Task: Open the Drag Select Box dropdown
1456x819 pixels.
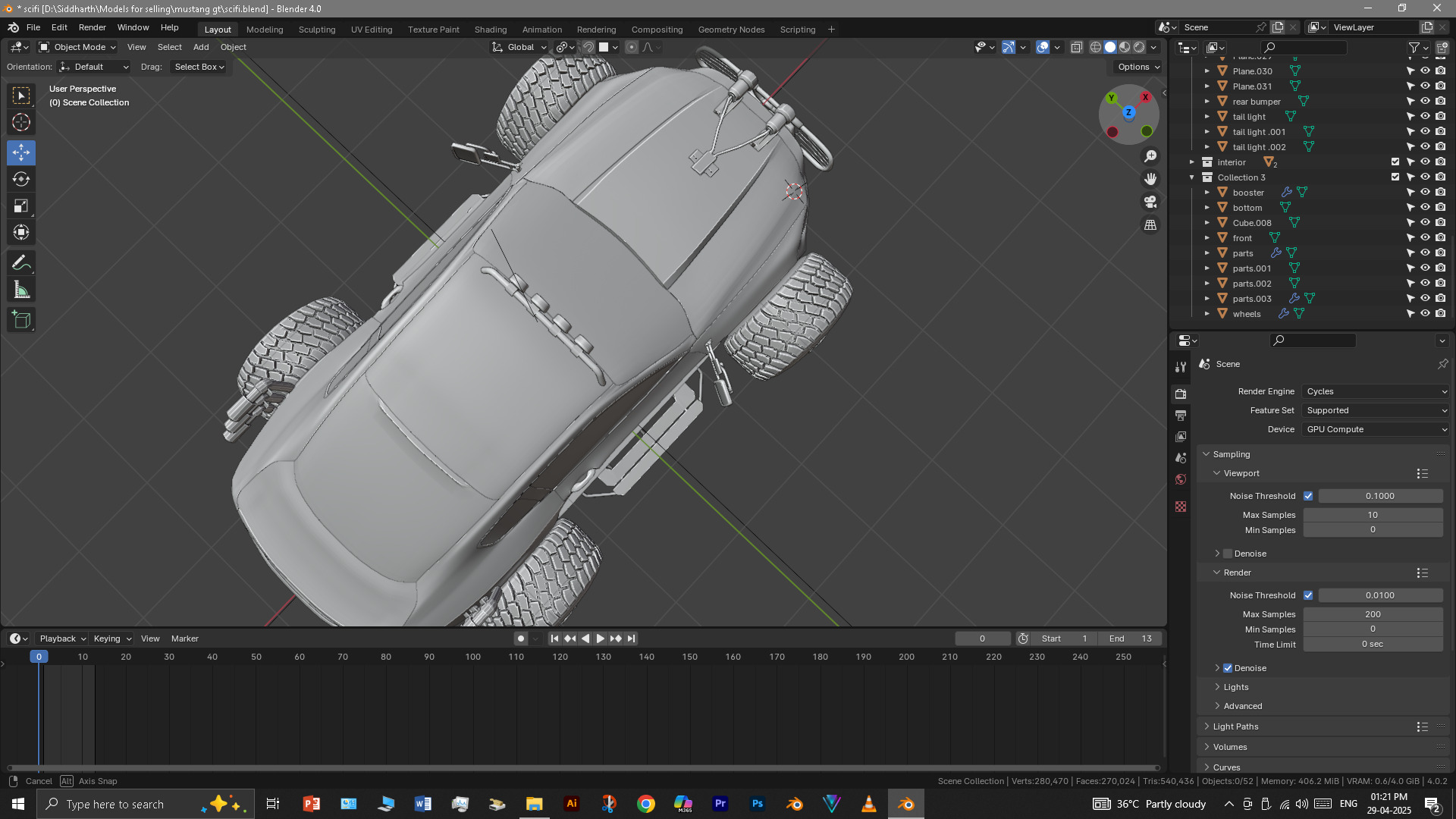Action: coord(199,67)
